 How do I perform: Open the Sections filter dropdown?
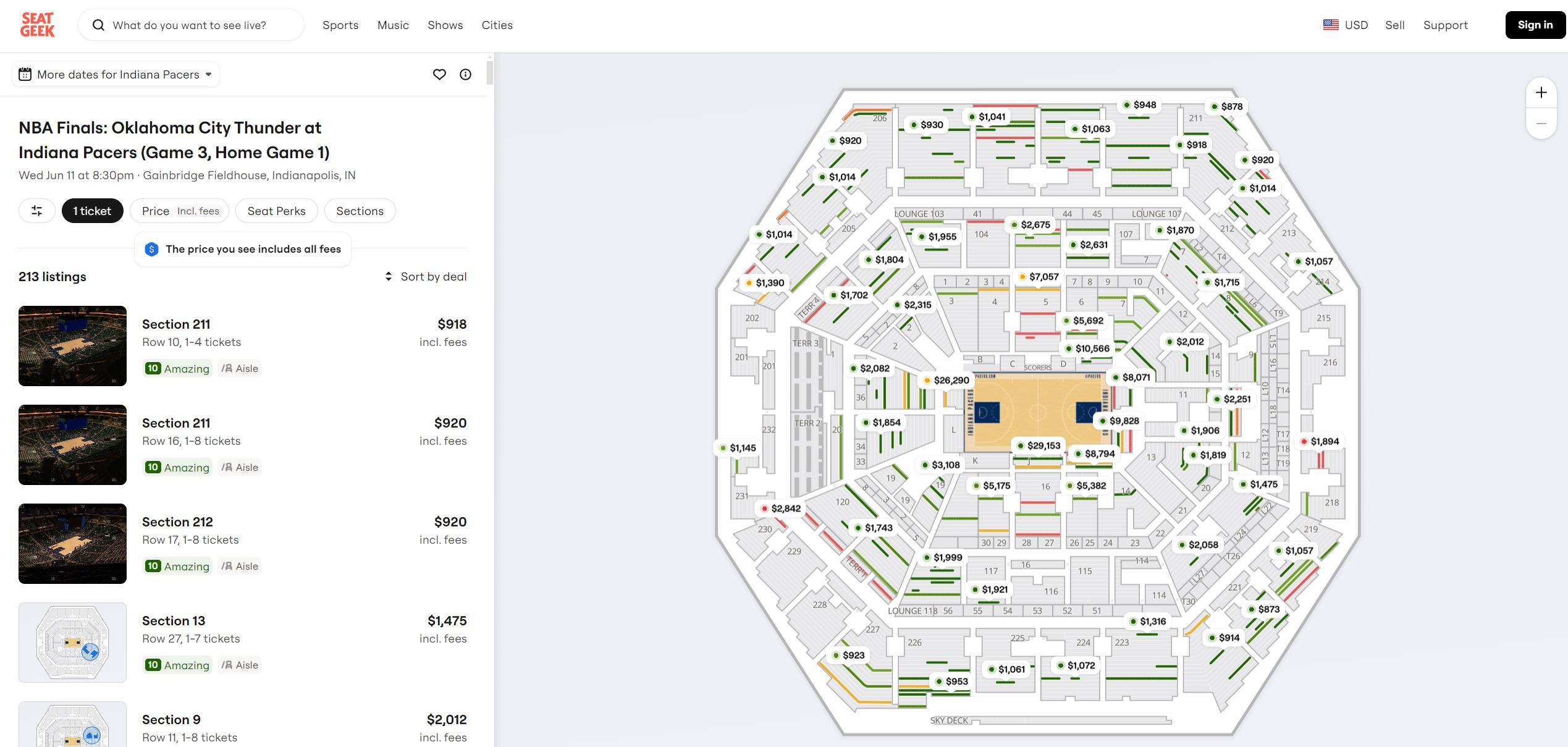click(360, 211)
